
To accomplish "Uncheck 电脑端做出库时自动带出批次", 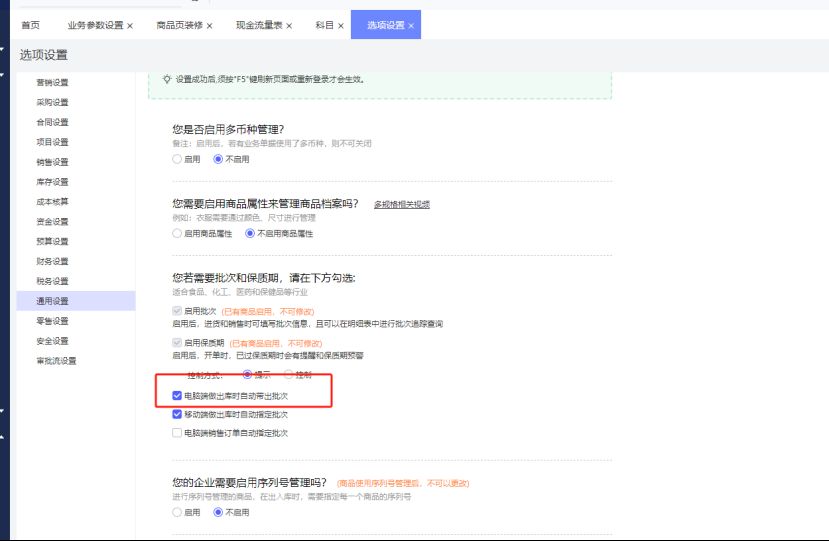I will 177,396.
